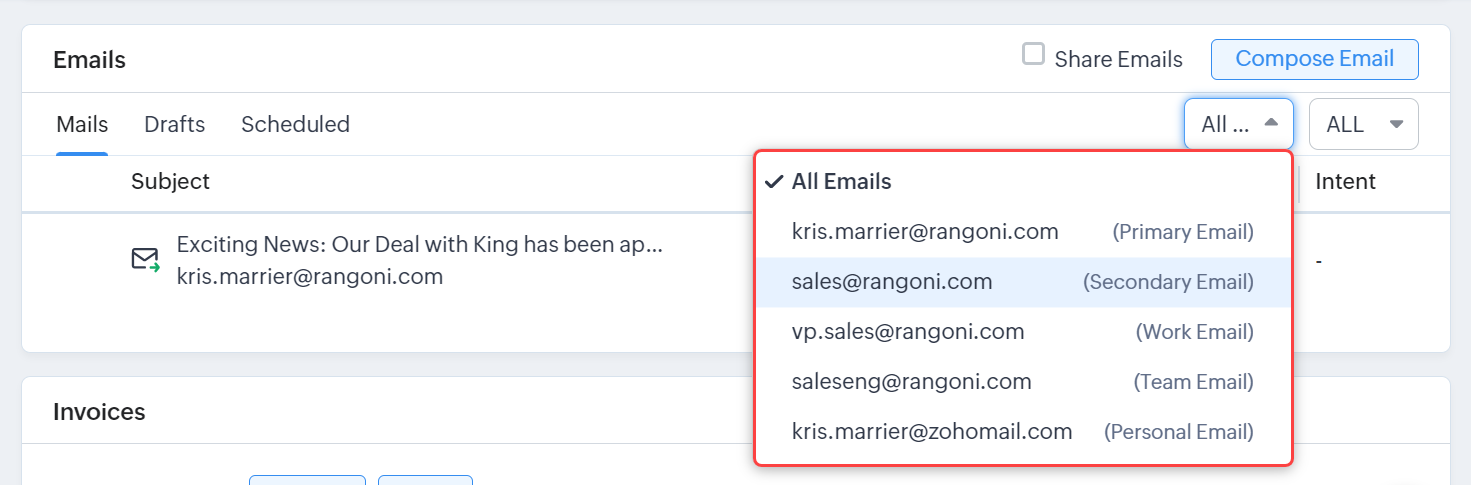Image resolution: width=1471 pixels, height=485 pixels.
Task: Click the outgoing mail envelope icon
Action: [x=145, y=260]
